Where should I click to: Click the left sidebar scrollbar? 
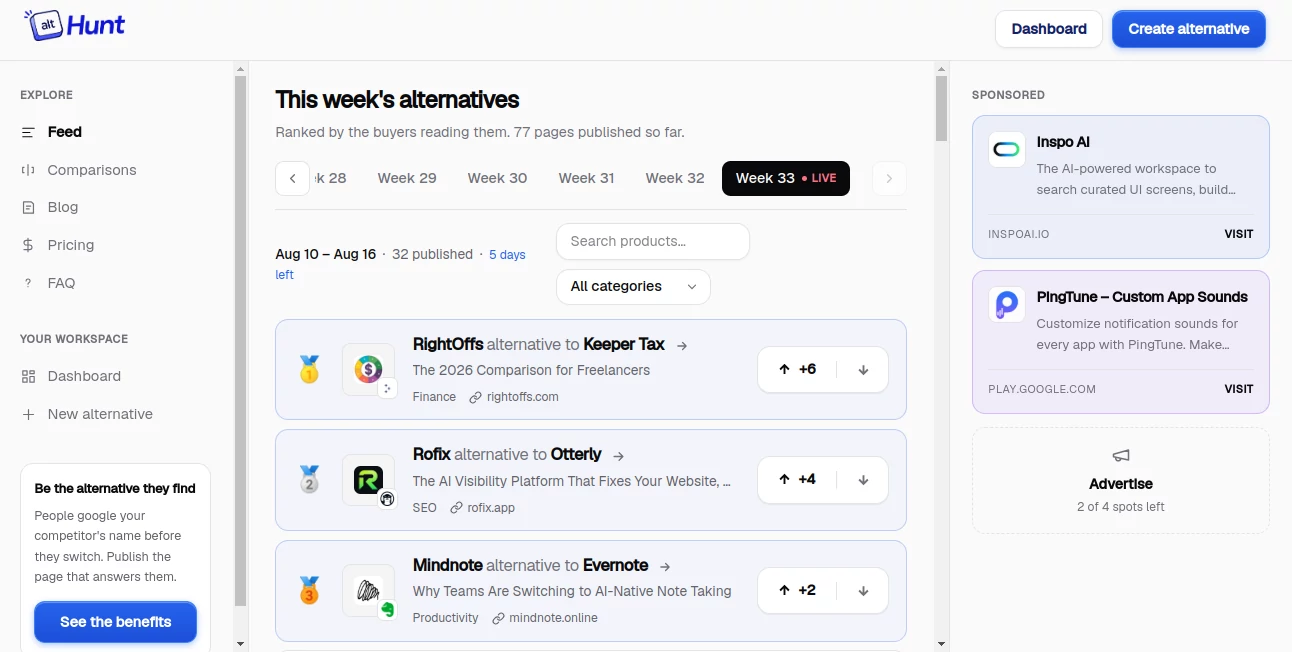pyautogui.click(x=240, y=340)
